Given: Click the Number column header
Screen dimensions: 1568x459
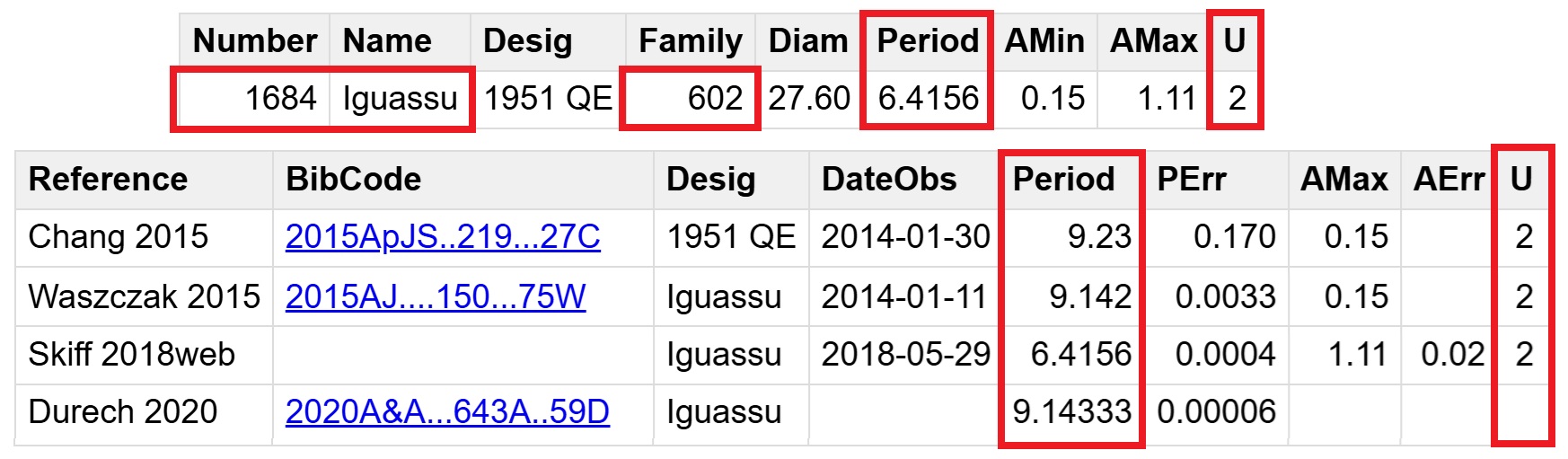Looking at the screenshot, I should [255, 41].
